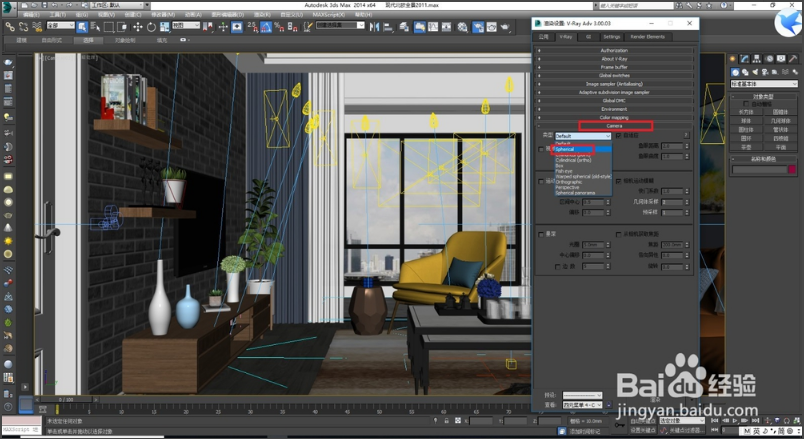The image size is (804, 439).
Task: Open the Create command panel tab
Action: (x=733, y=59)
